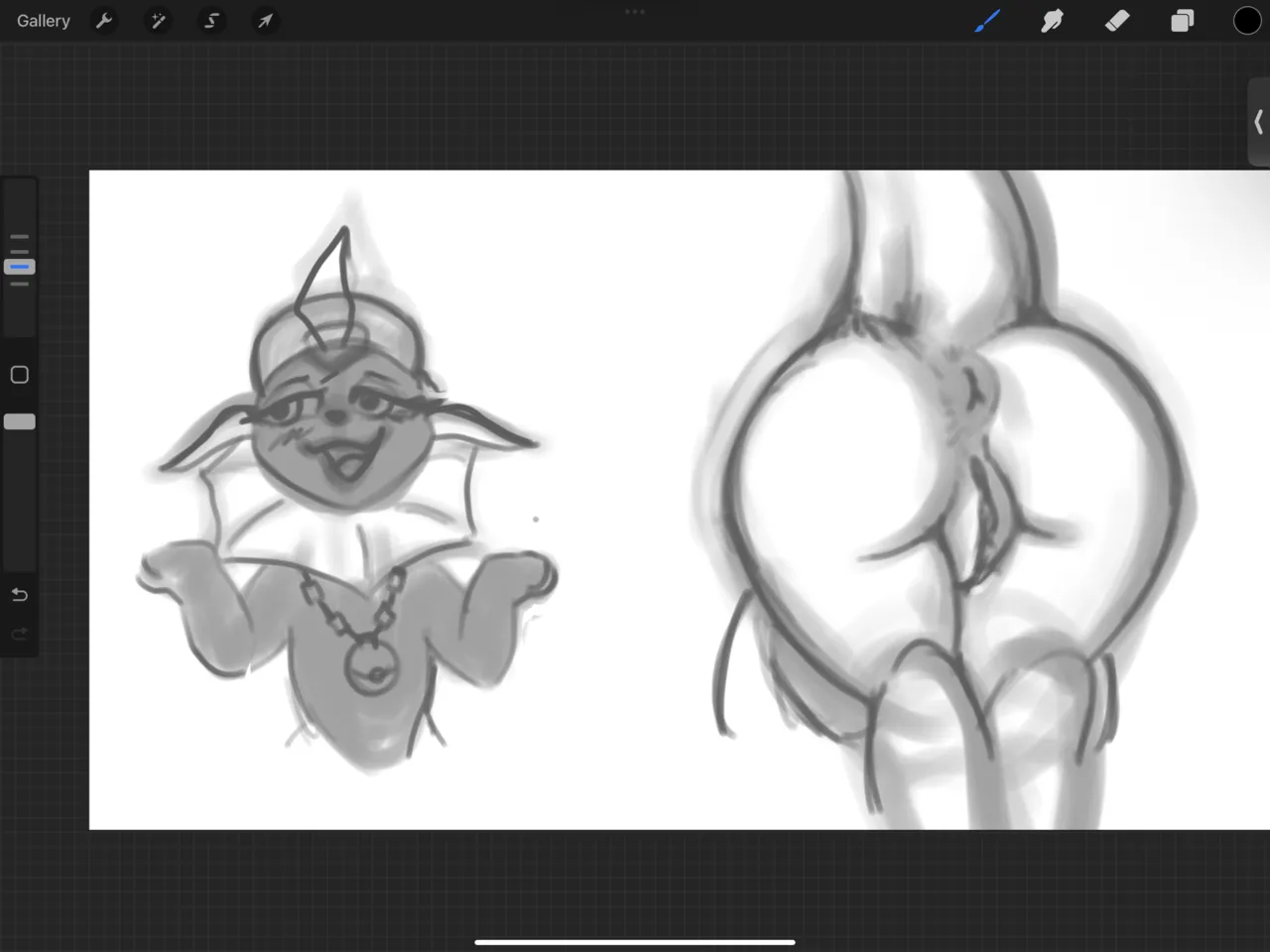Open the three-dot multitasking menu at top
This screenshot has height=952, width=1270.
pyautogui.click(x=635, y=12)
